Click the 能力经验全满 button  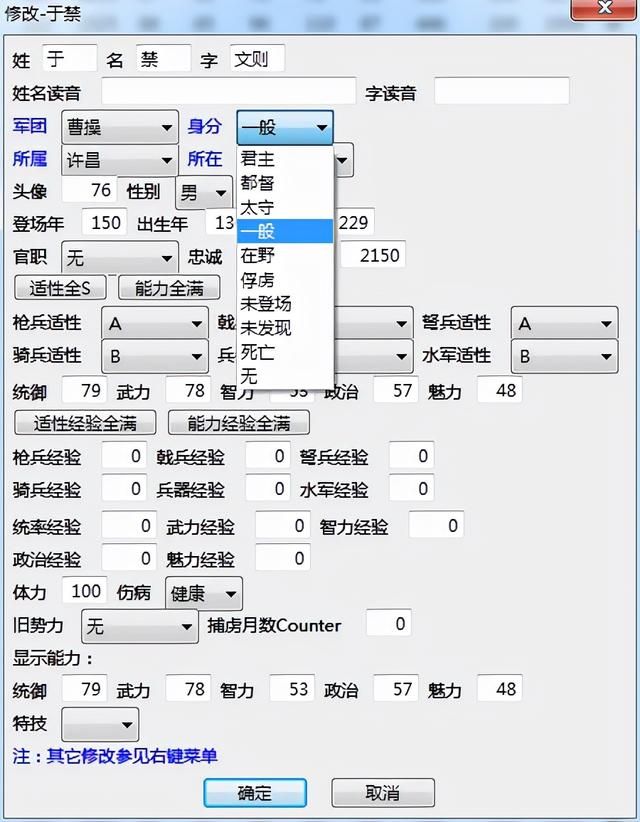click(x=238, y=423)
